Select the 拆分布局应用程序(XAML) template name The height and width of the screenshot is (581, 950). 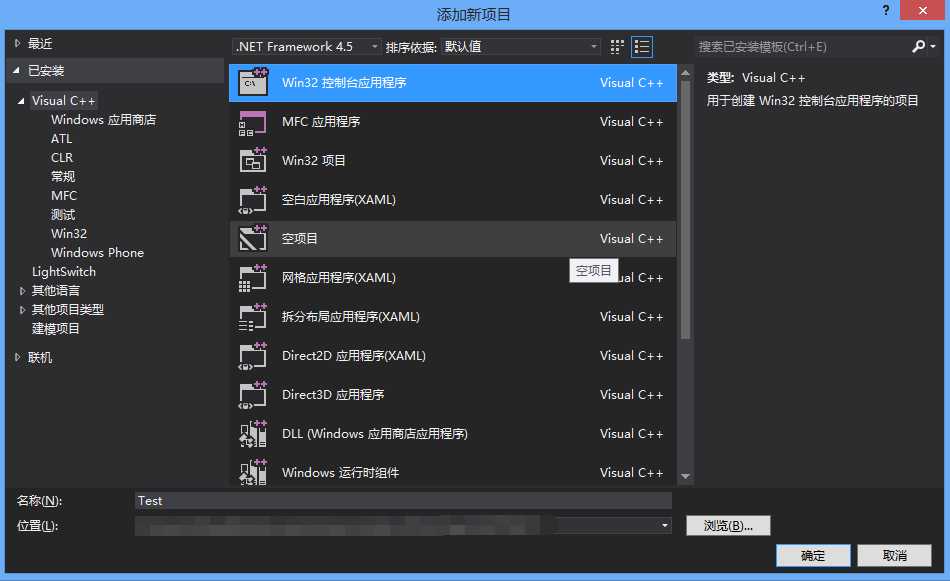pyautogui.click(x=350, y=317)
